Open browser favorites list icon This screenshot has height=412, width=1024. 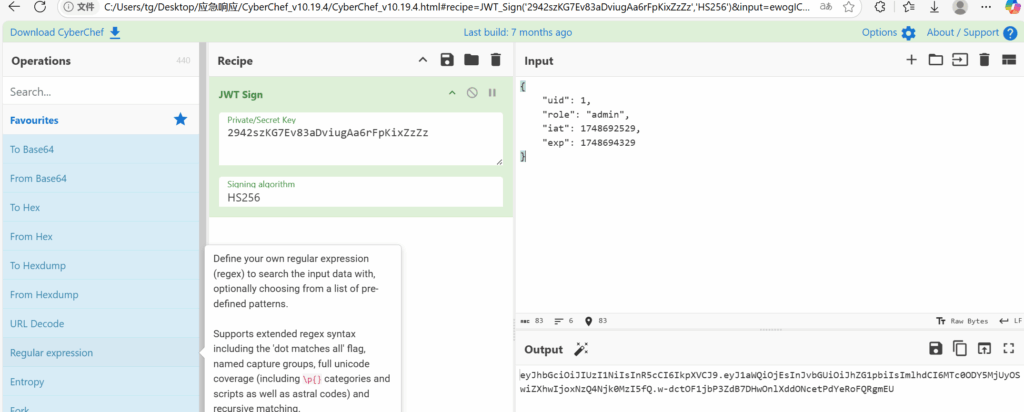[x=908, y=7]
